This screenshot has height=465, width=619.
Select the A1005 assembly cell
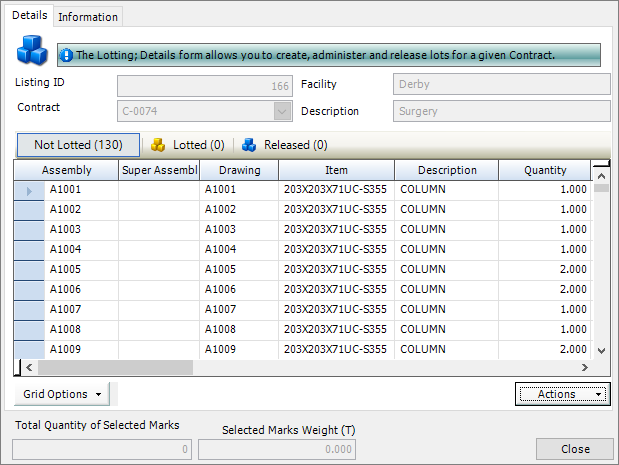80,269
